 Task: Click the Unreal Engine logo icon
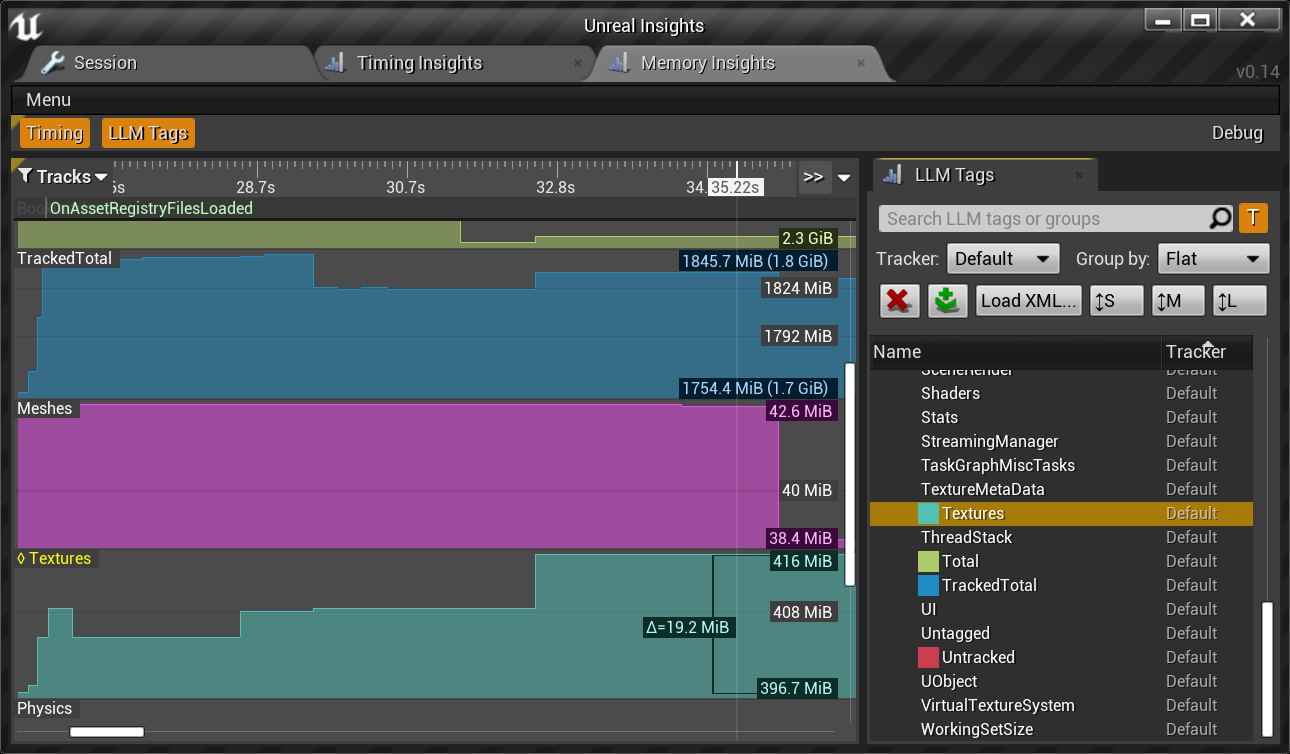[x=25, y=25]
